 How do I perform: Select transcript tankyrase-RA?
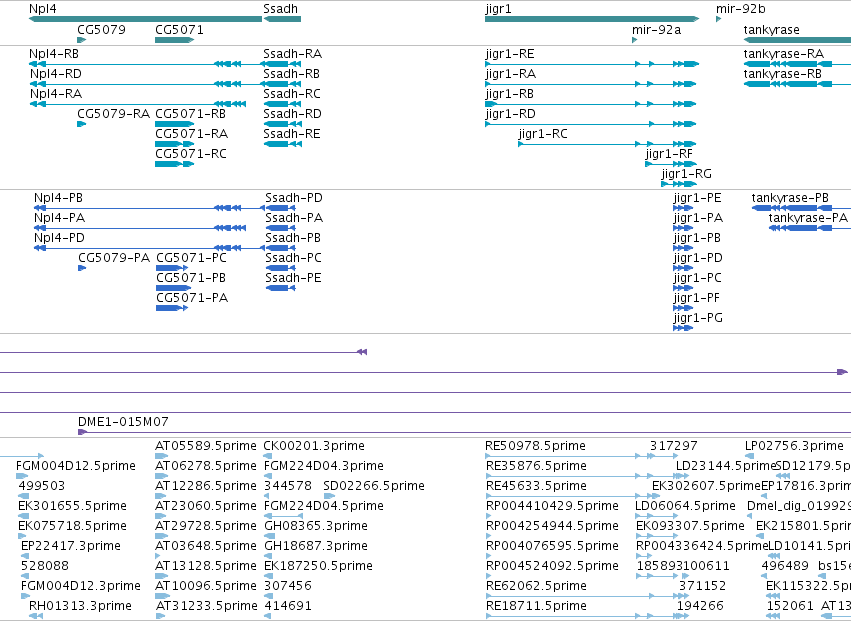[797, 64]
